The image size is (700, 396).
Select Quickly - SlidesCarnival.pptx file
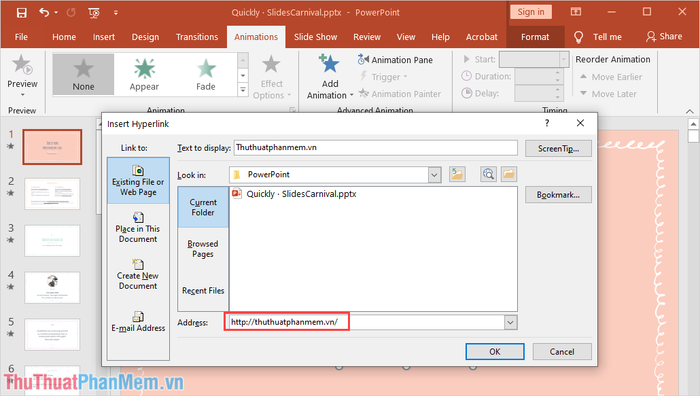click(x=294, y=194)
